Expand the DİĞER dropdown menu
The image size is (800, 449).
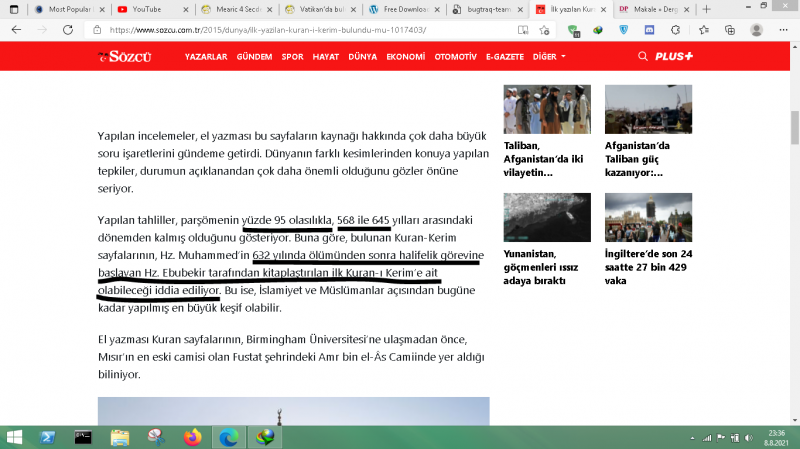click(x=549, y=57)
